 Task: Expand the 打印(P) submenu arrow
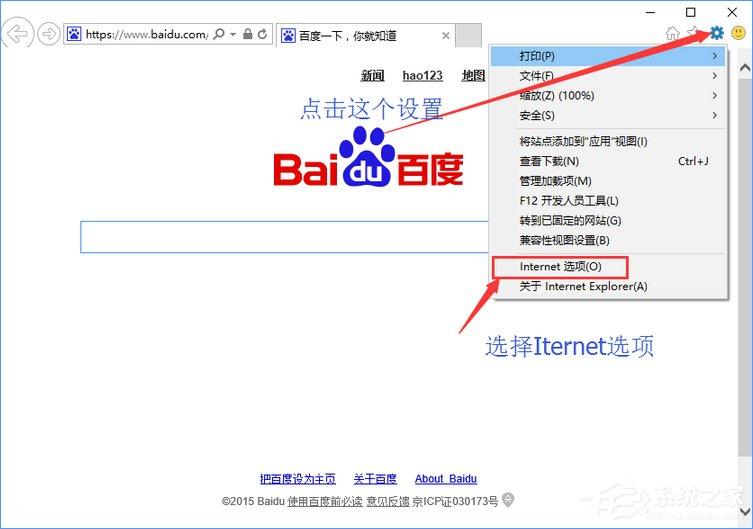[x=715, y=56]
